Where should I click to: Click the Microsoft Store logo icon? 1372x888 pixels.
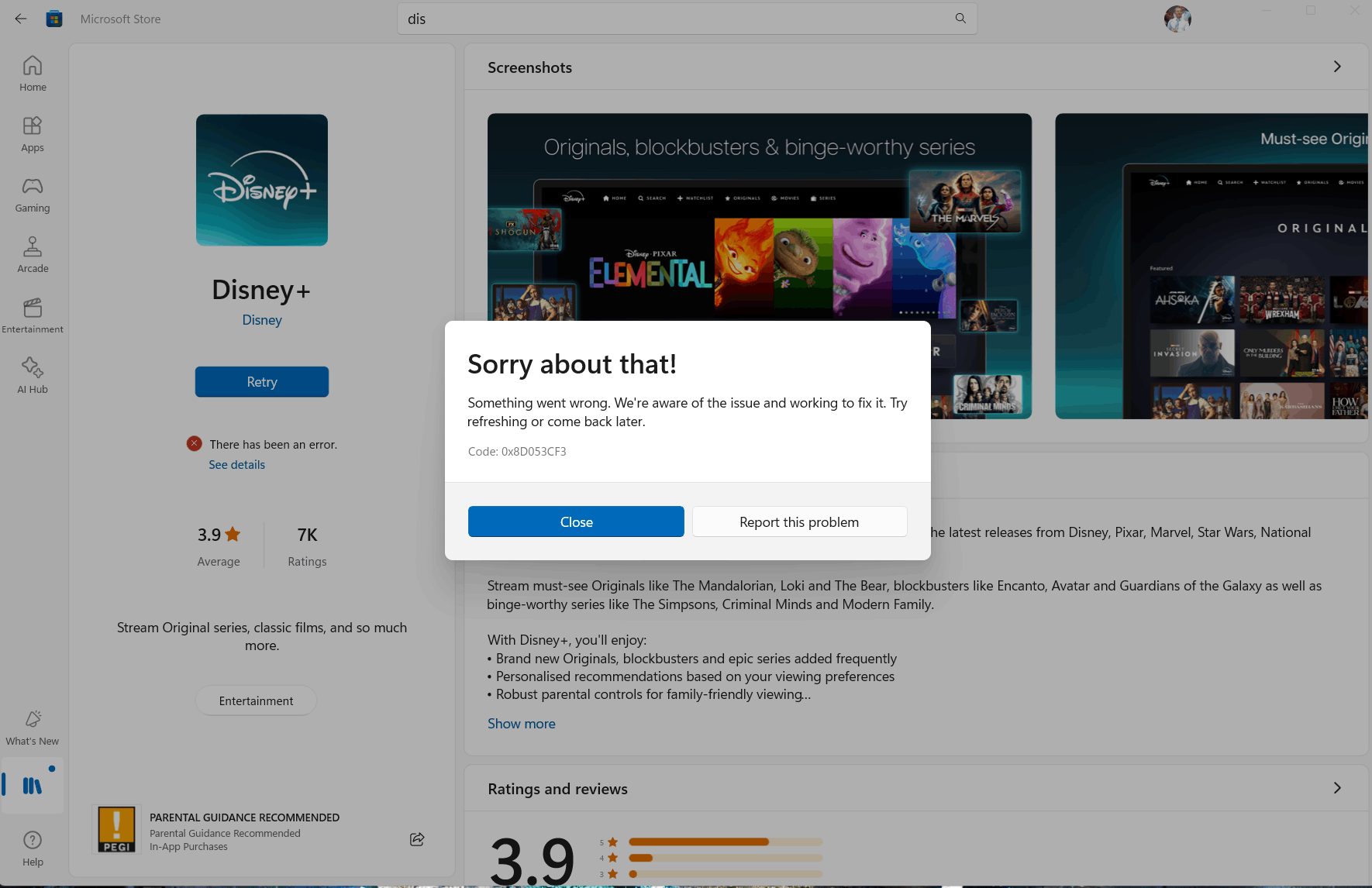point(54,19)
